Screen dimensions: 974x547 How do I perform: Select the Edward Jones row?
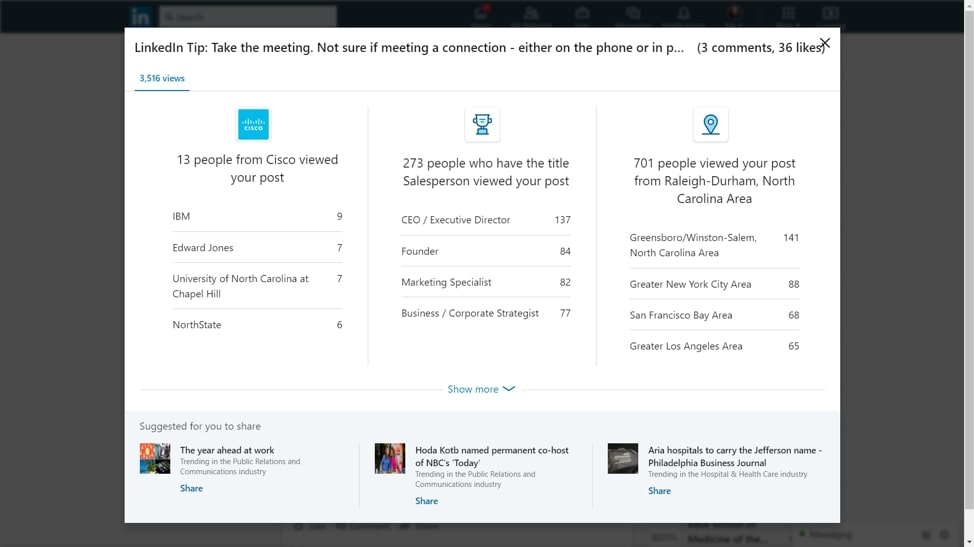[257, 247]
